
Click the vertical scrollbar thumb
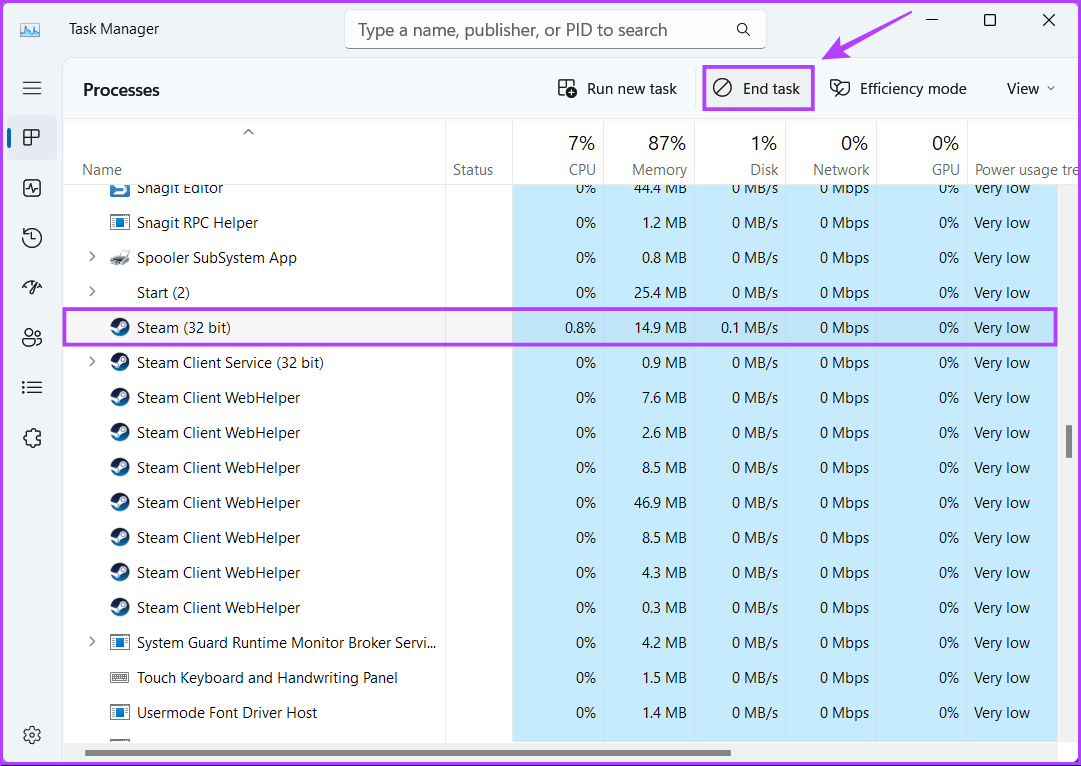(x=1069, y=441)
